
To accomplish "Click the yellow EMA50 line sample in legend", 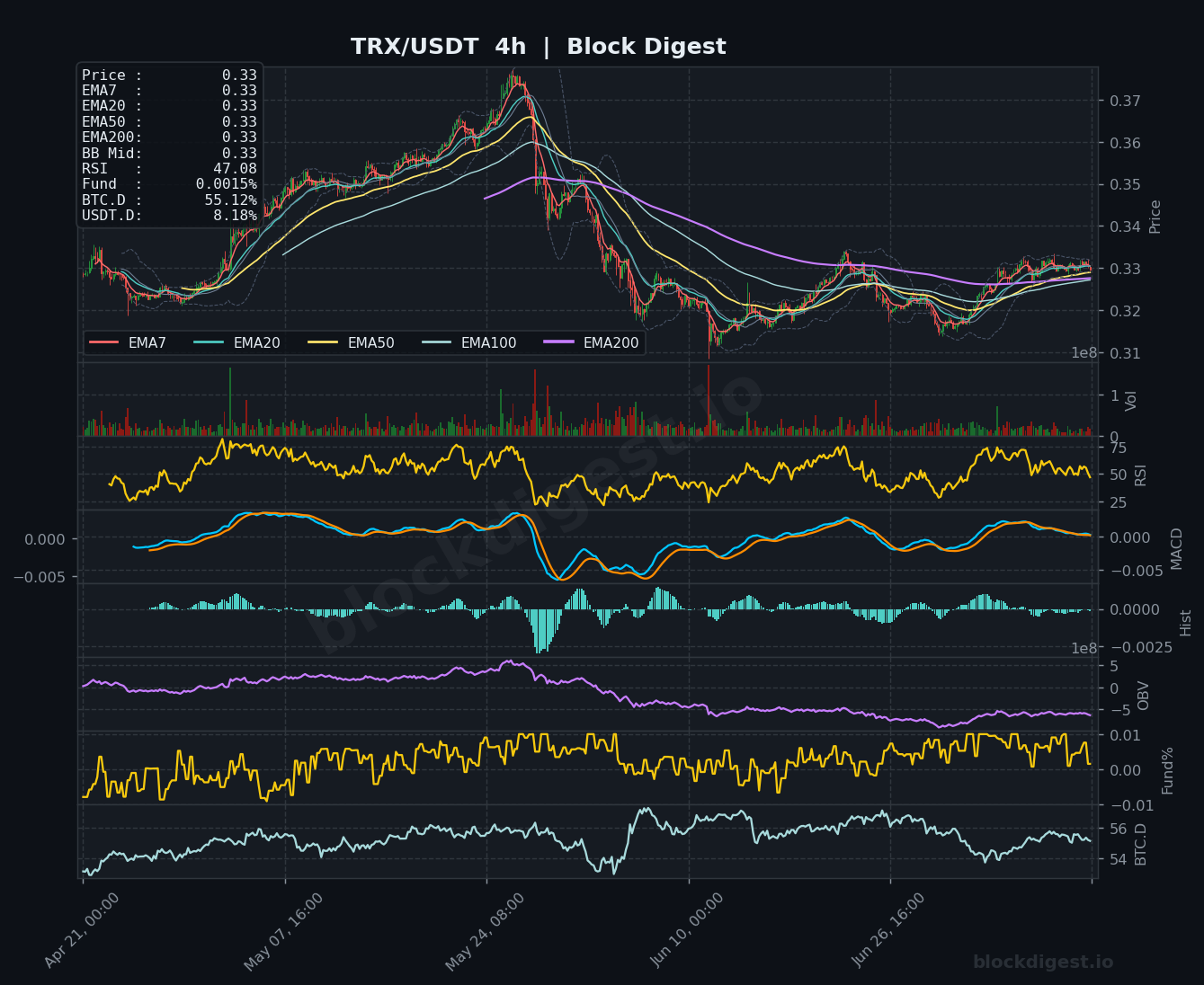I will pos(324,342).
